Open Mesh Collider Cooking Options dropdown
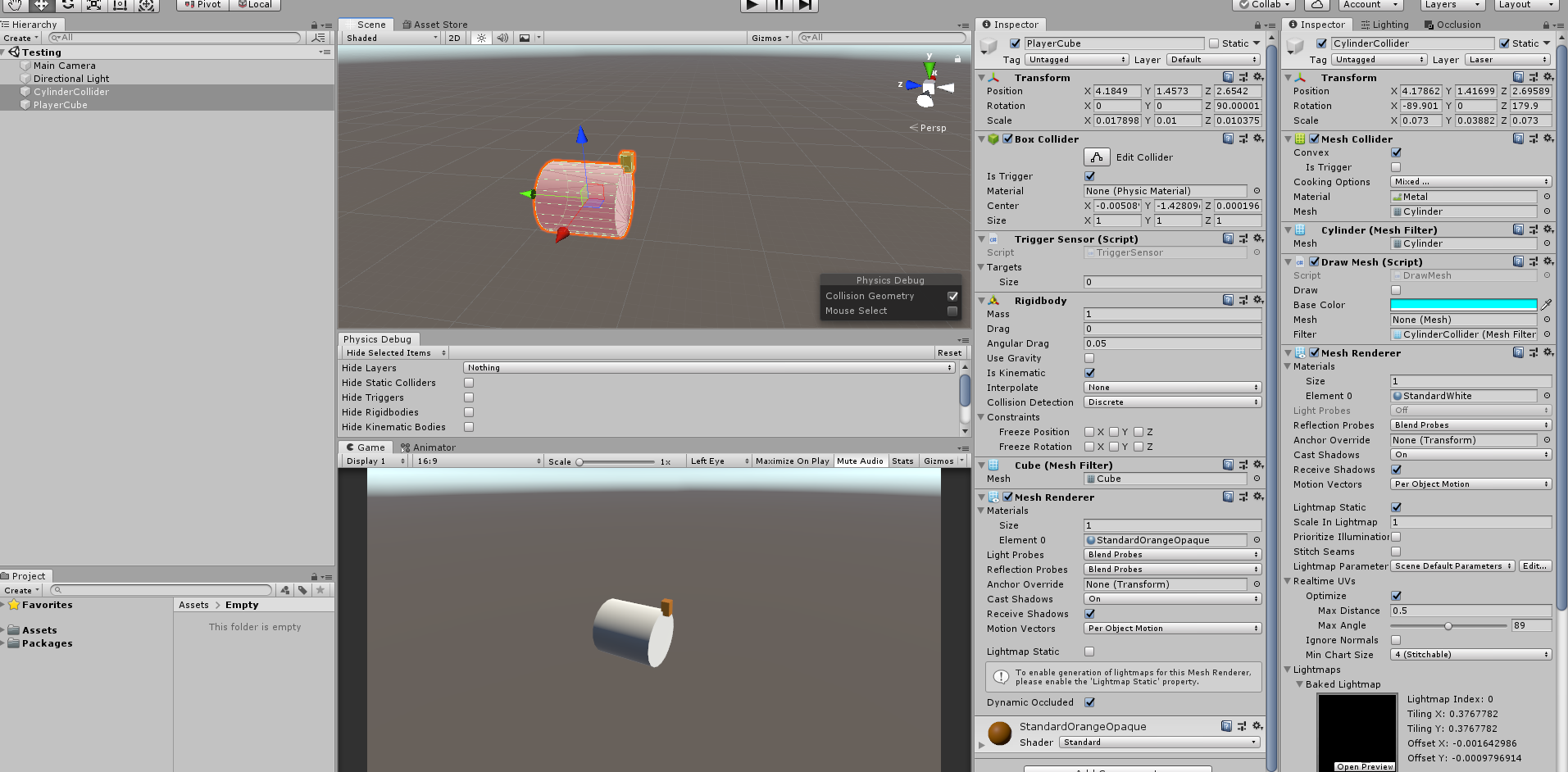 pyautogui.click(x=1470, y=182)
